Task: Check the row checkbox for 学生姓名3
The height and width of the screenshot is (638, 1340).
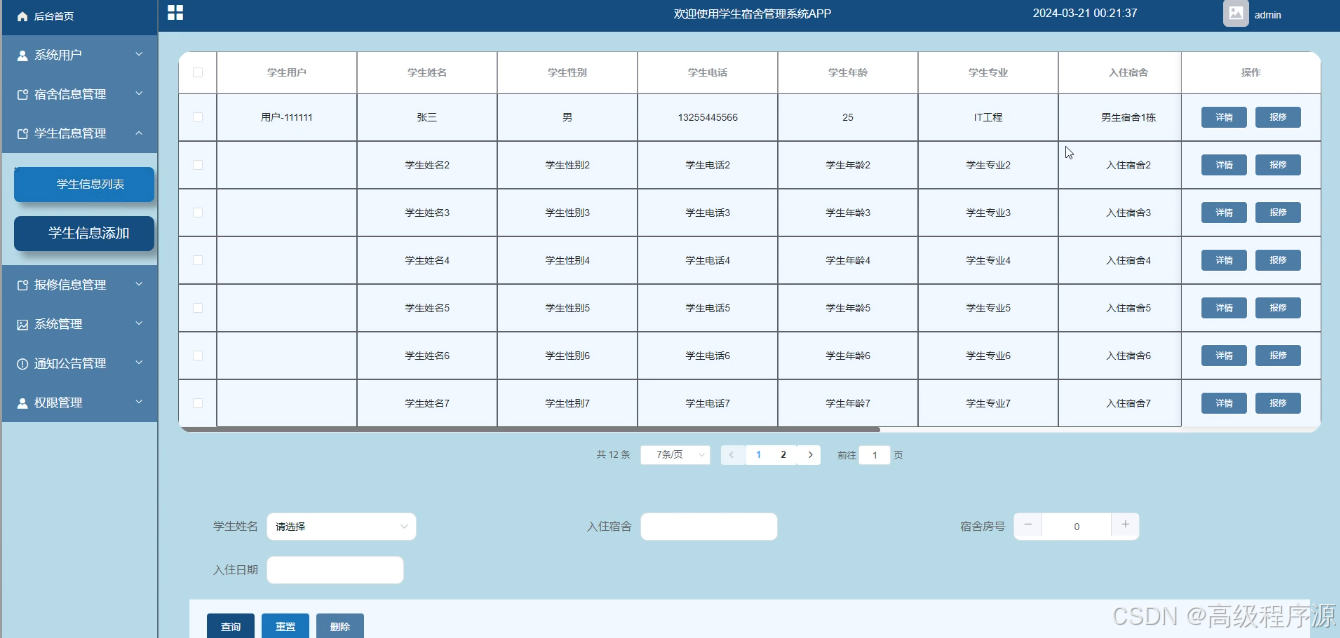Action: (198, 212)
